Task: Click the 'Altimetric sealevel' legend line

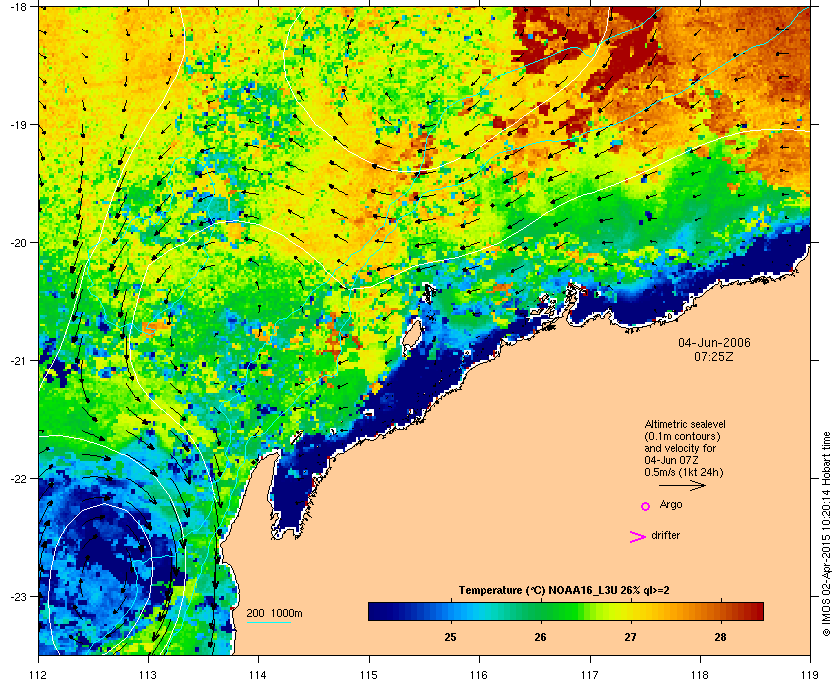Action: click(685, 424)
